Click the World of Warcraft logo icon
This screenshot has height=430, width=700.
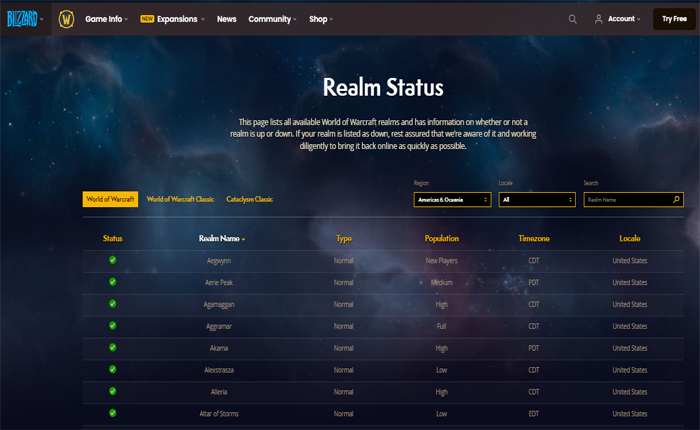66,19
